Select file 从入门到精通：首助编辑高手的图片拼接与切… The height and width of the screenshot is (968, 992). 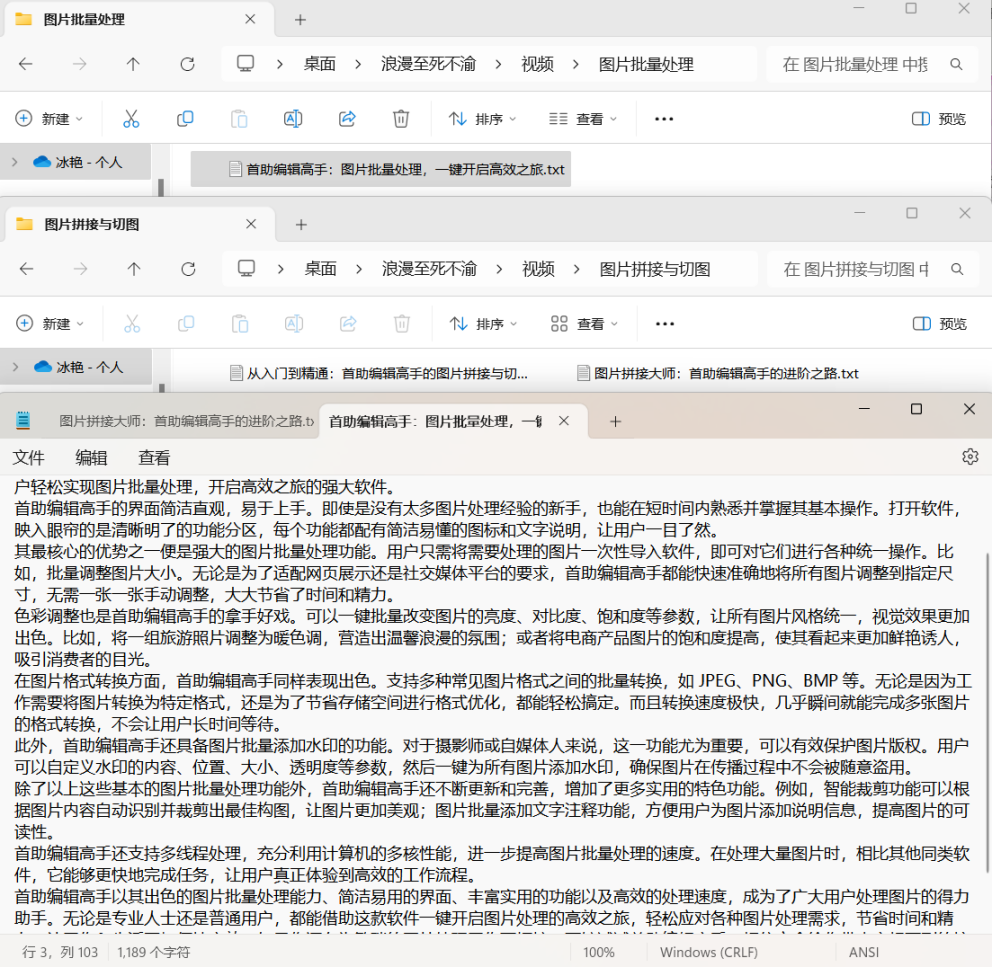pyautogui.click(x=378, y=373)
